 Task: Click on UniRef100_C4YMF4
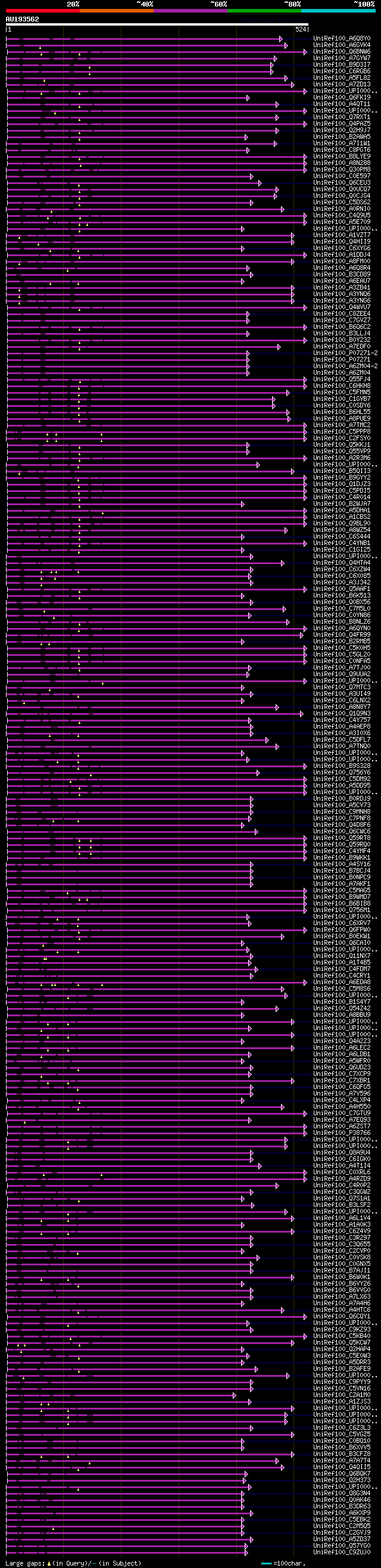coord(342,851)
